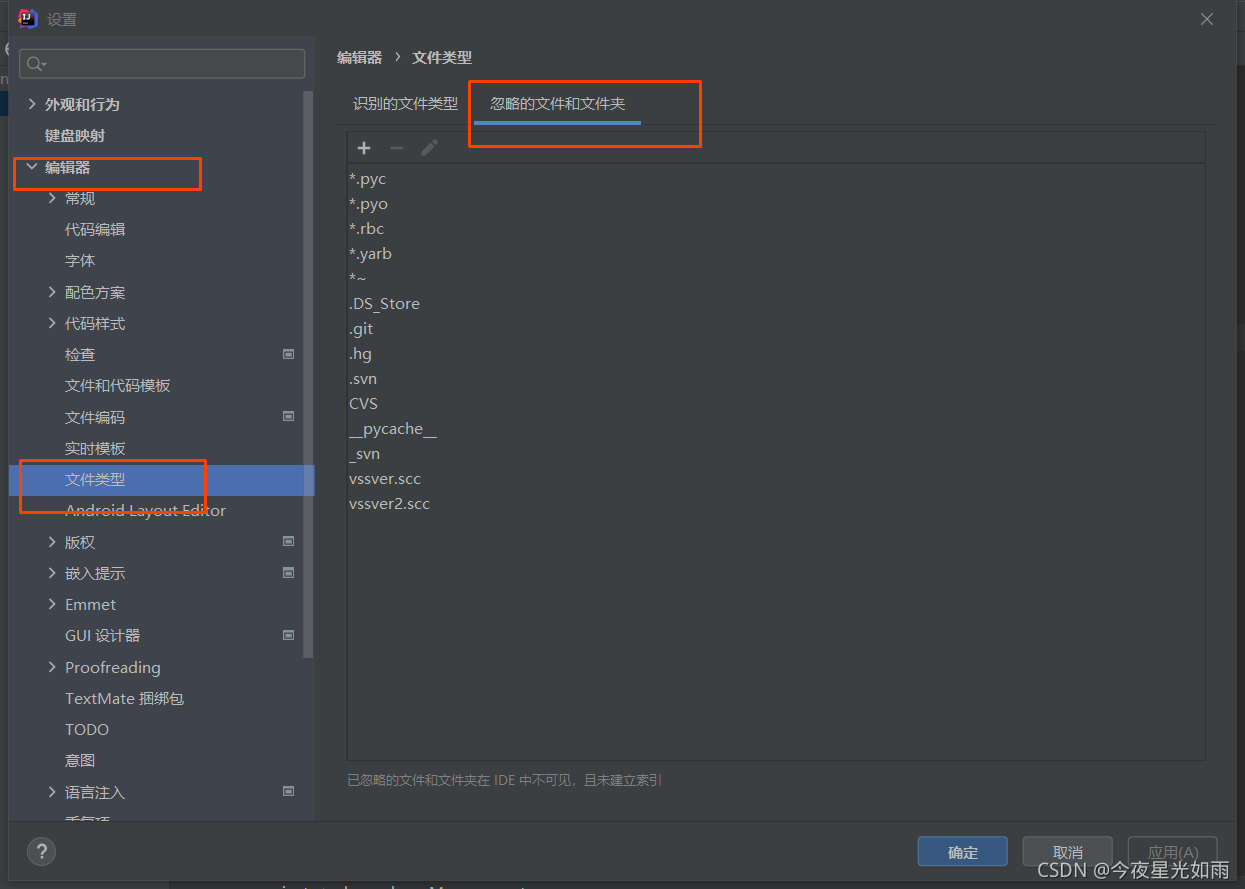The height and width of the screenshot is (889, 1245).
Task: Expand the 代码样式 node
Action: point(52,323)
